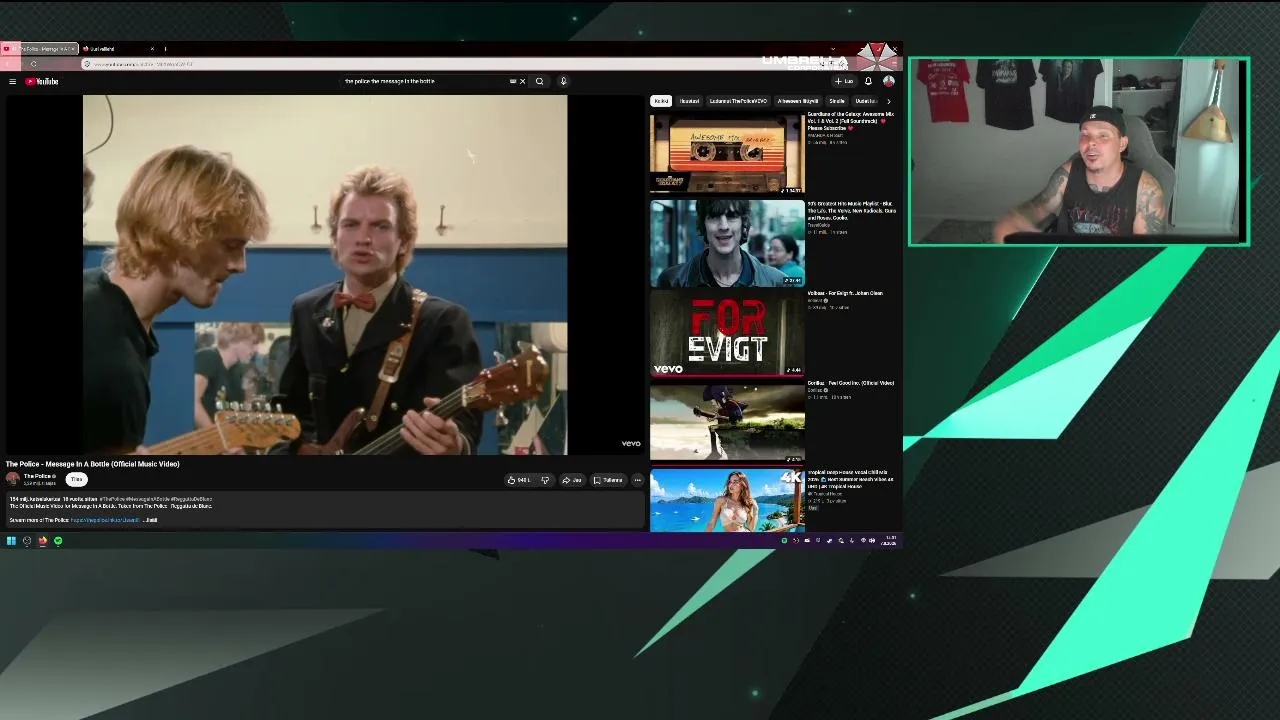Select the fifth filter chip
The height and width of the screenshot is (720, 1280).
pos(837,101)
